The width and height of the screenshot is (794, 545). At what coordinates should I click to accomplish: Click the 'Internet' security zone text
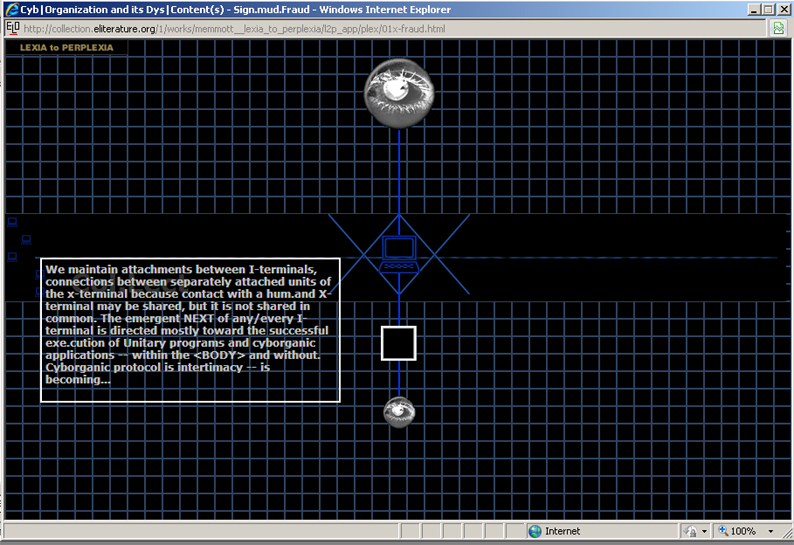562,531
